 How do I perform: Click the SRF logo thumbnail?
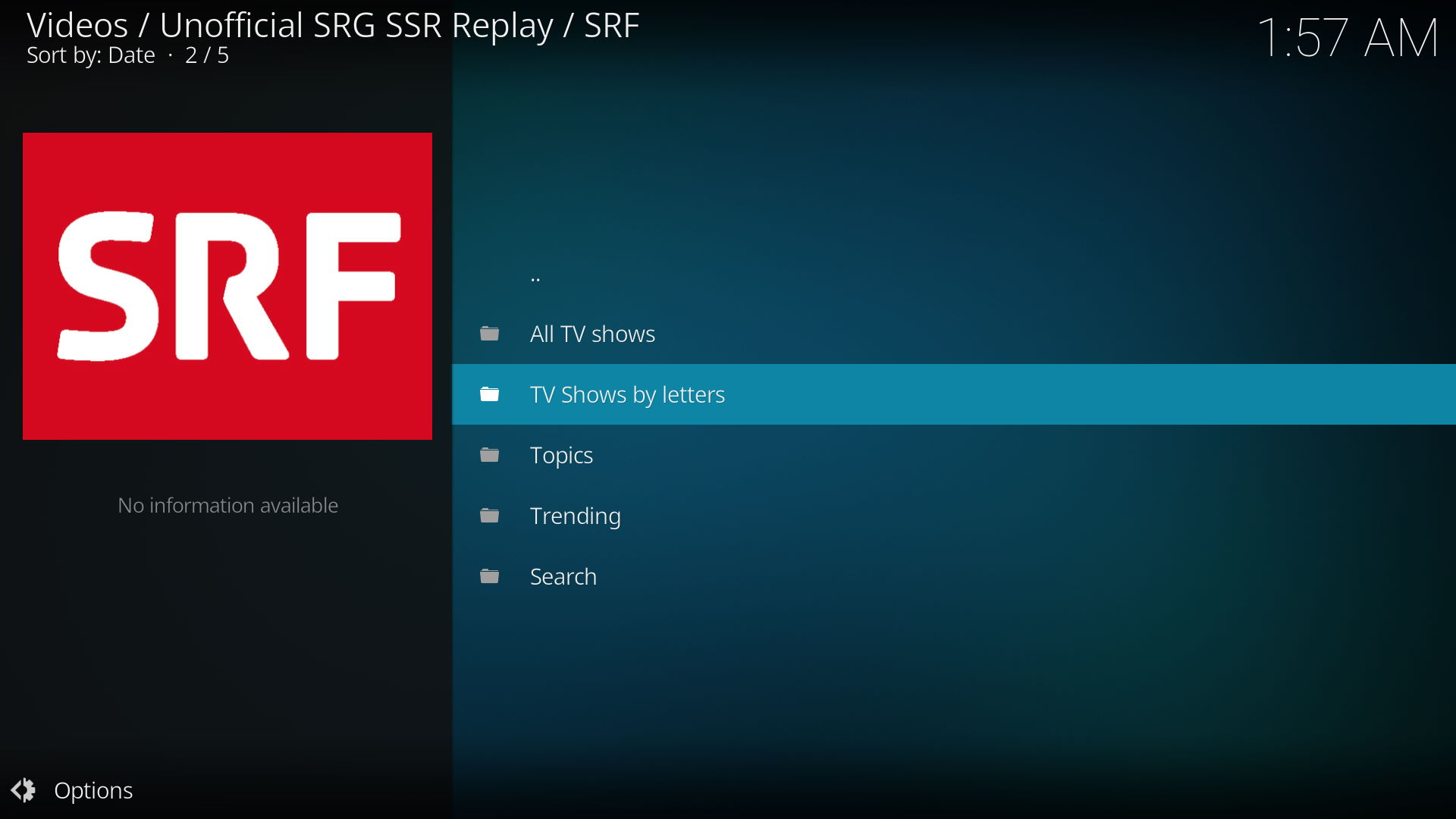(x=227, y=286)
